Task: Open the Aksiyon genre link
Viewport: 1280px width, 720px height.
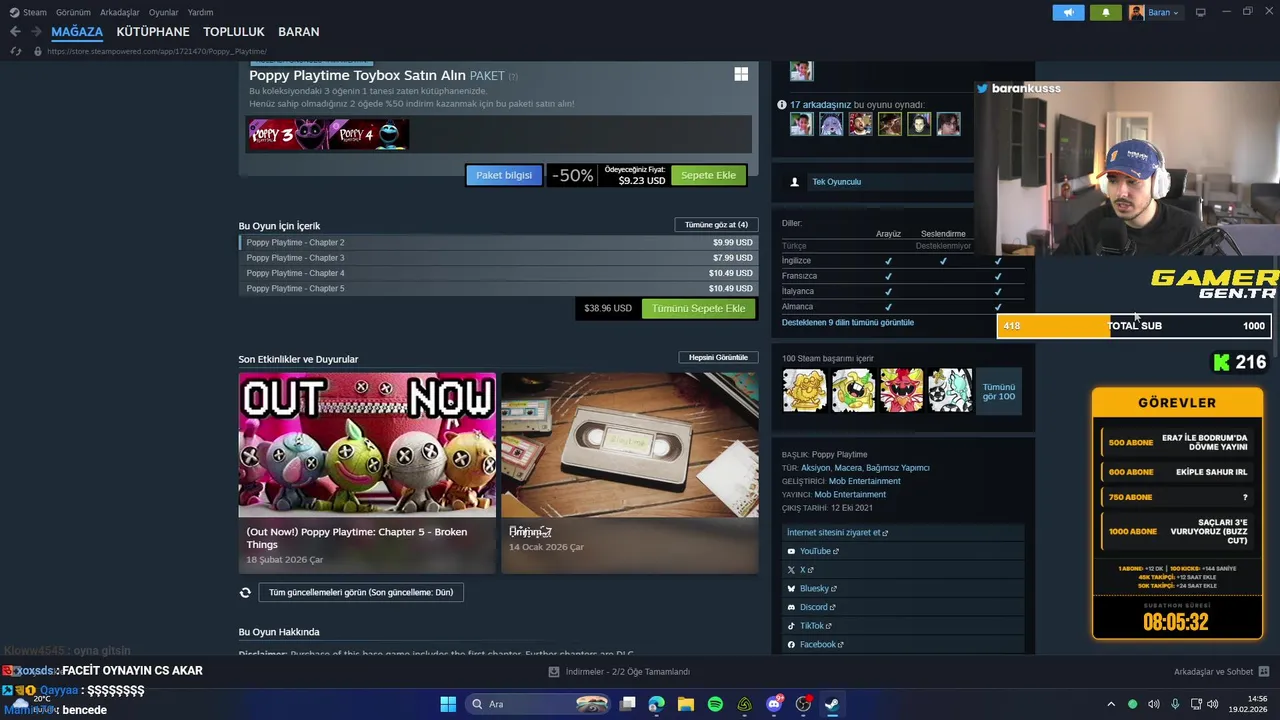Action: tap(816, 468)
